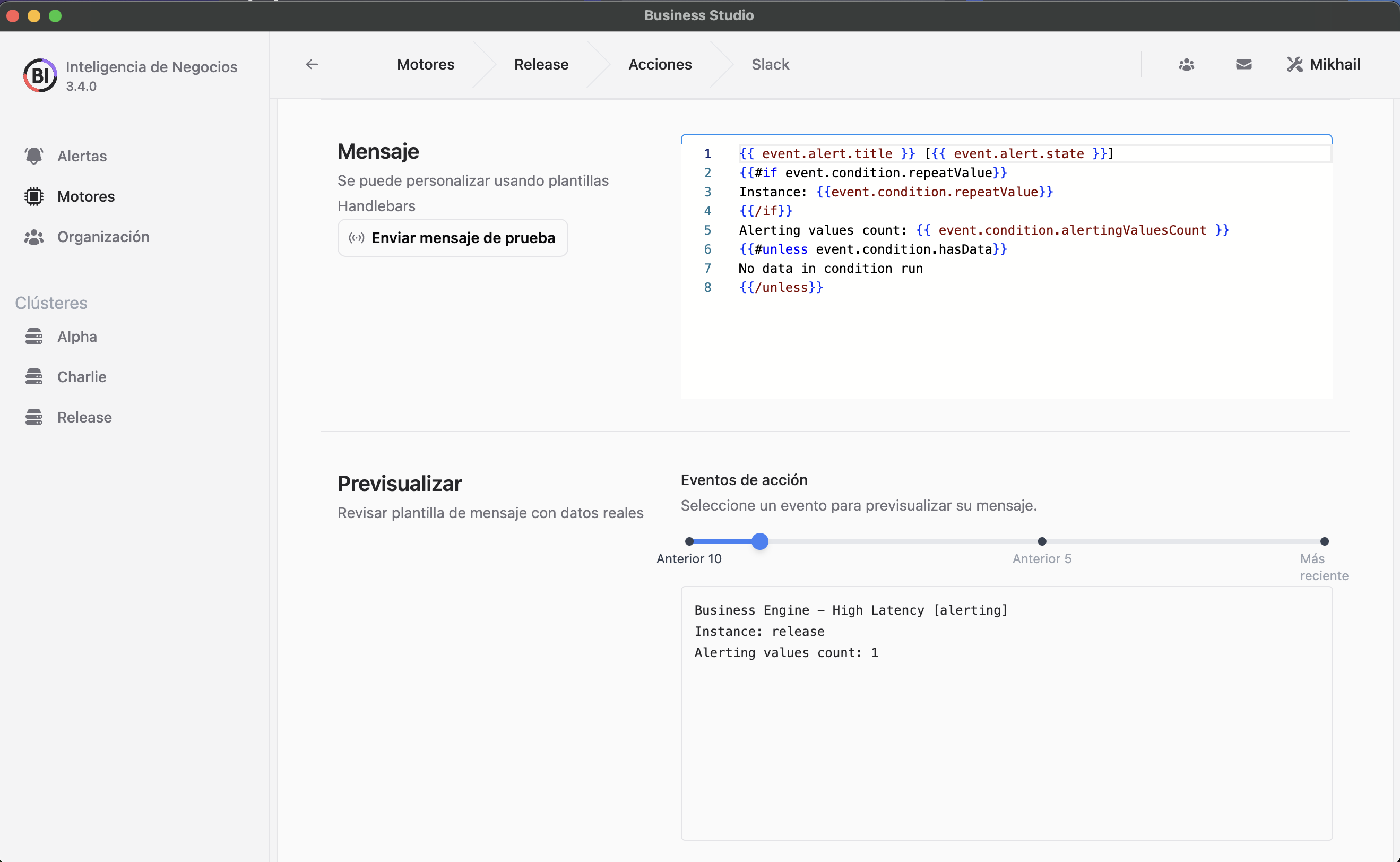The image size is (1400, 862).
Task: Select the Alpha cluster
Action: click(x=77, y=337)
